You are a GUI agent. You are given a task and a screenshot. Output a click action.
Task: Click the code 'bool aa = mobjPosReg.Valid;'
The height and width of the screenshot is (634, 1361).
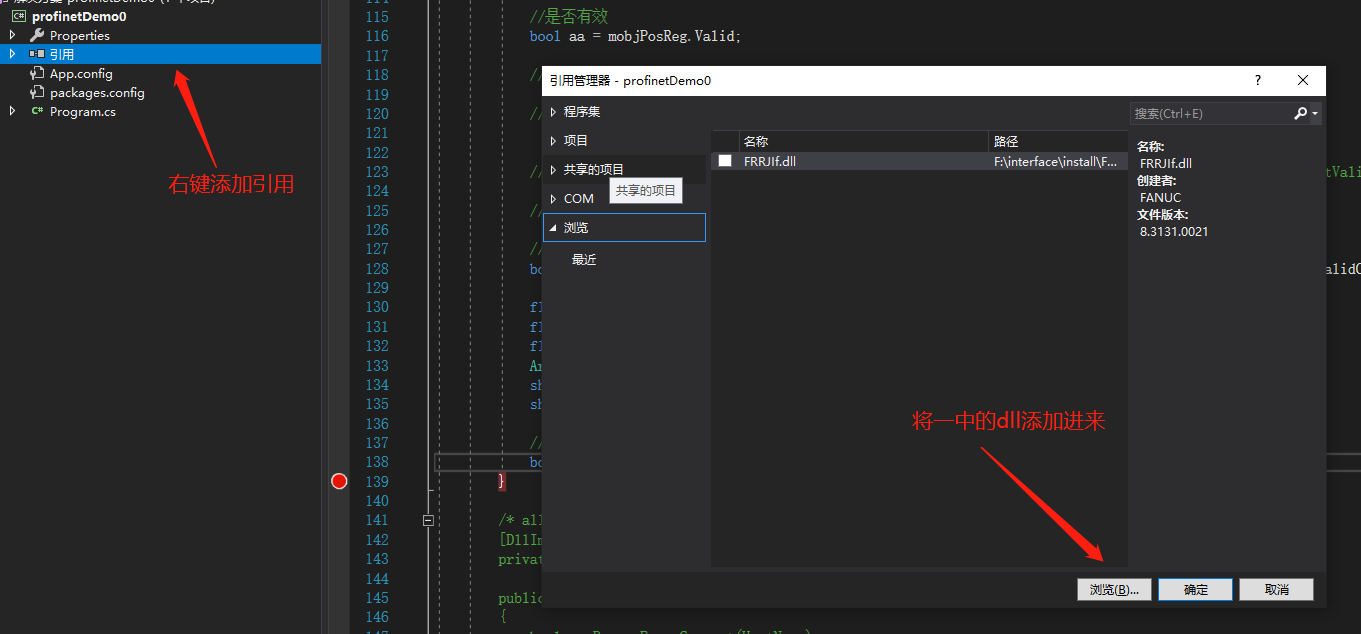pyautogui.click(x=635, y=36)
